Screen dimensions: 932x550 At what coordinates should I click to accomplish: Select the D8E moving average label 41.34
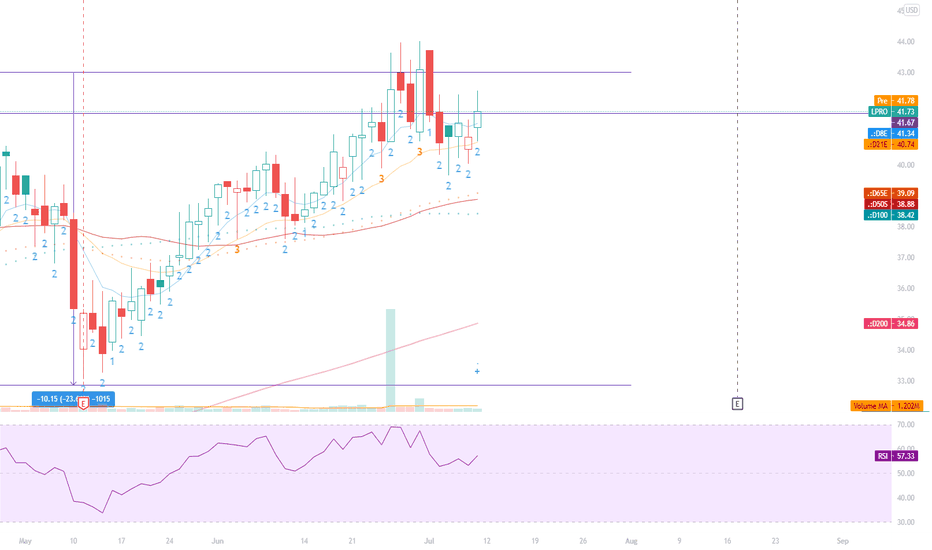(x=893, y=133)
